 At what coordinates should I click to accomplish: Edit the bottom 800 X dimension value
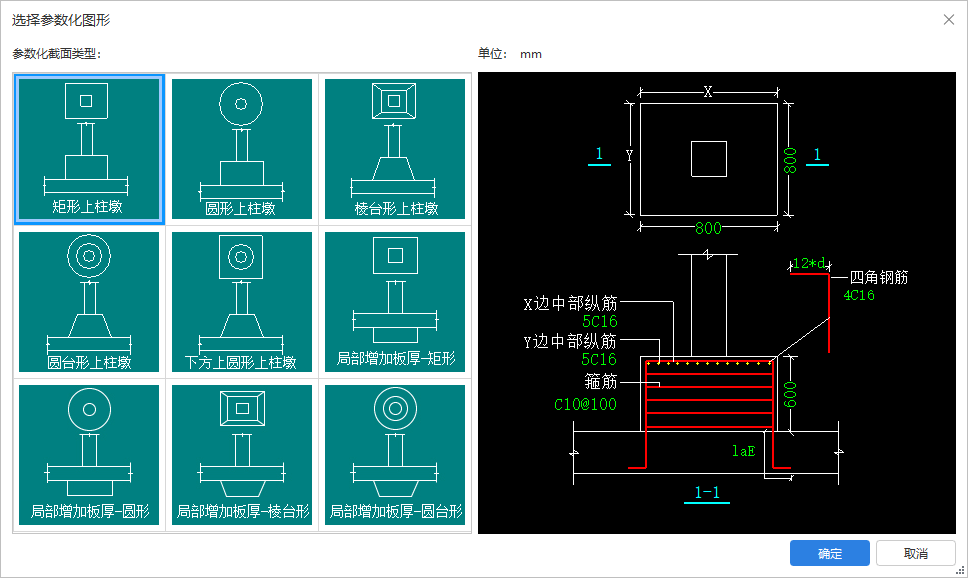pyautogui.click(x=708, y=228)
